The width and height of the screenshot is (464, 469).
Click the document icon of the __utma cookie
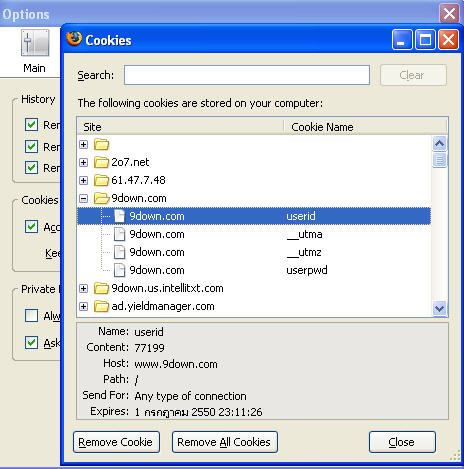click(x=119, y=234)
